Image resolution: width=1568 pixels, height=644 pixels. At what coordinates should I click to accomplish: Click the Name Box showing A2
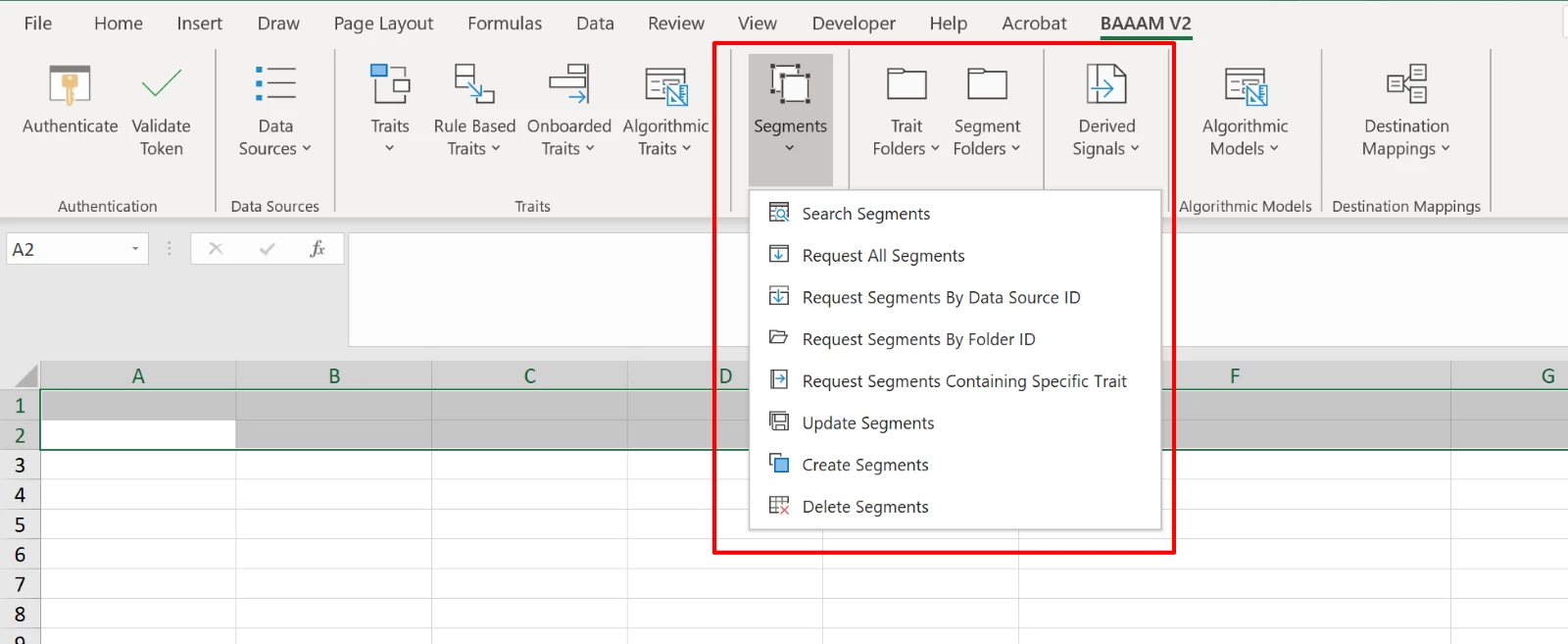77,249
